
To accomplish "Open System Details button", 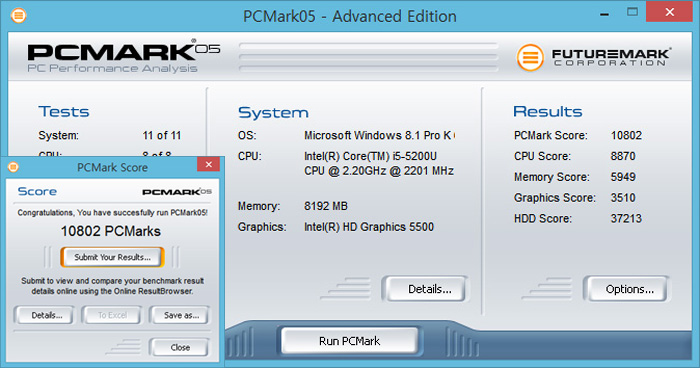I will 425,289.
